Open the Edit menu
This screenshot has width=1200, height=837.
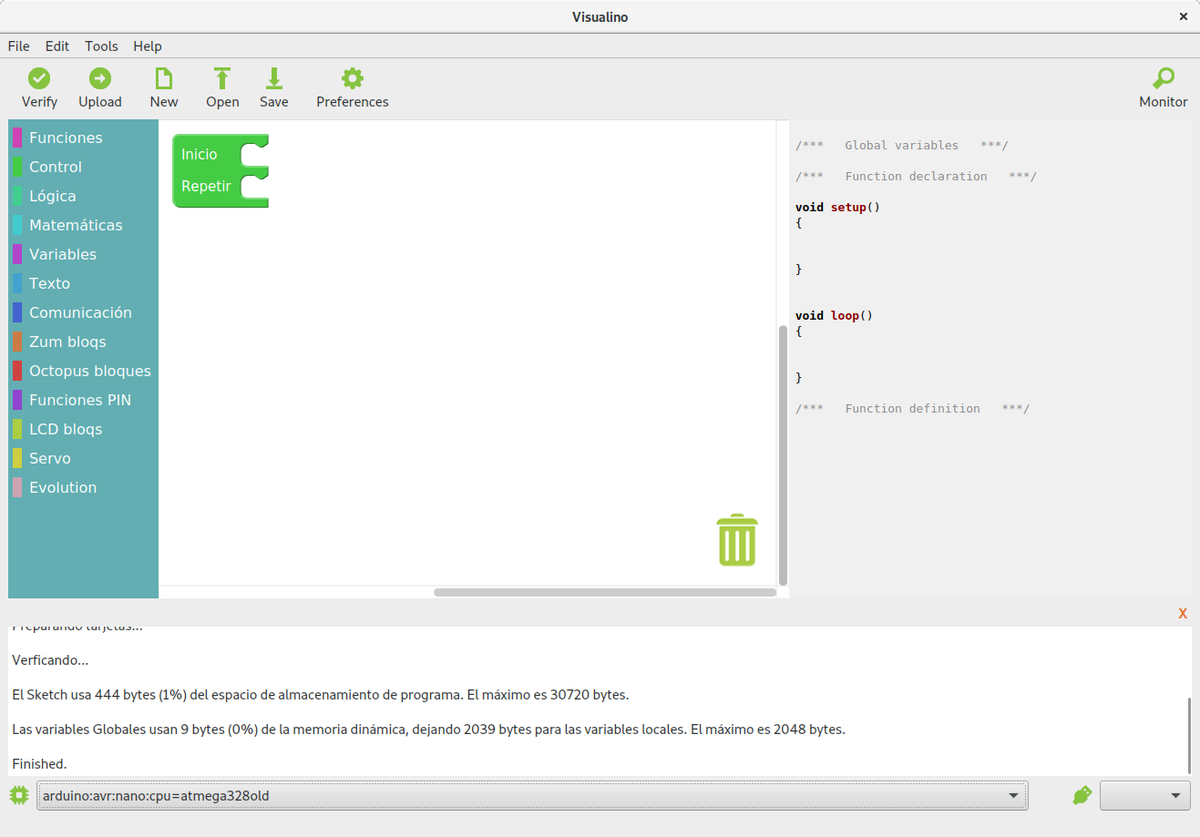click(57, 46)
